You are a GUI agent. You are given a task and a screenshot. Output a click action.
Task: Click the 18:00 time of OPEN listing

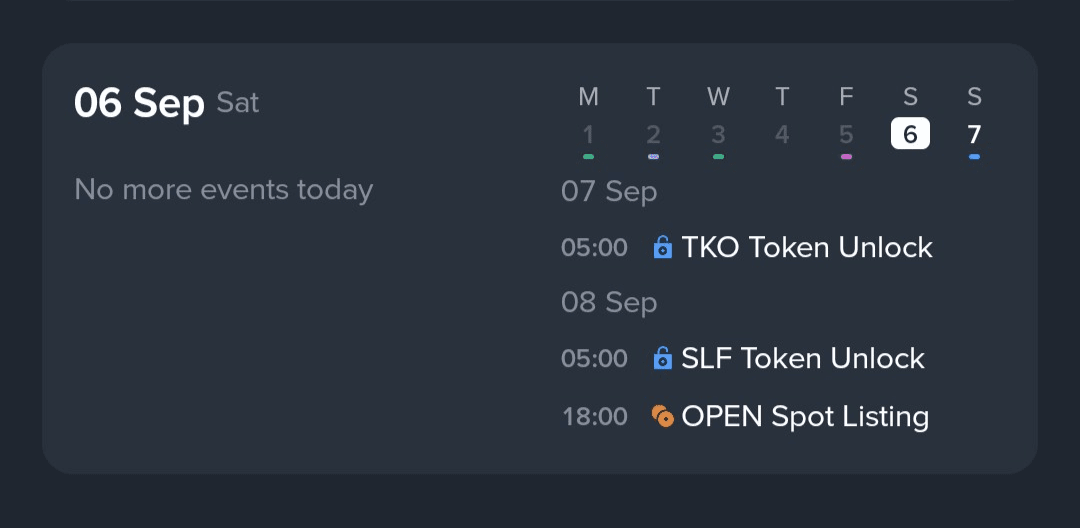(595, 416)
